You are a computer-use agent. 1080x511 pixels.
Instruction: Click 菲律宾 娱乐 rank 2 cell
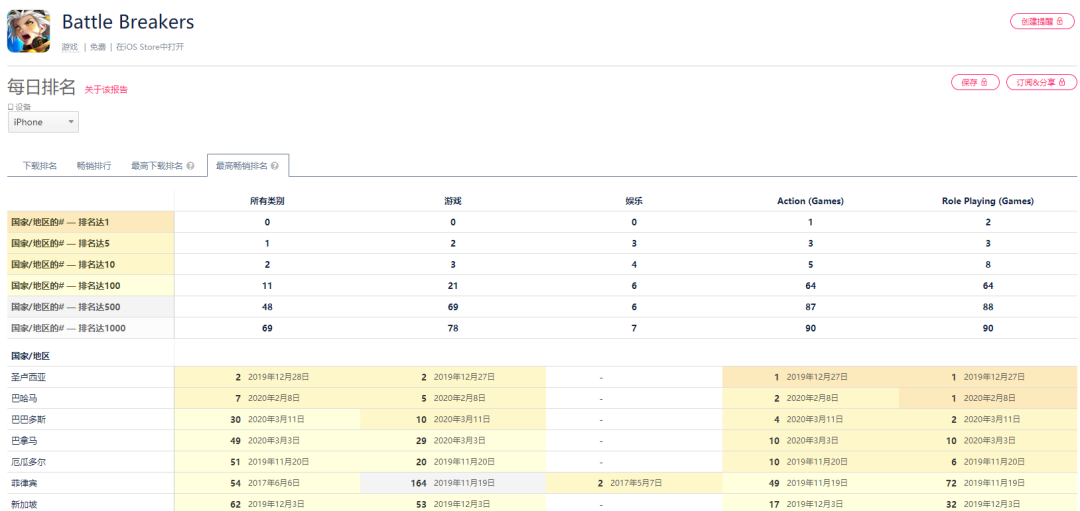point(634,483)
